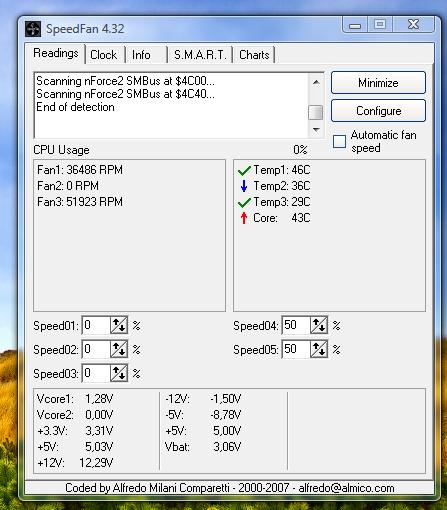Click the Speed01 percentage input field
This screenshot has width=447, height=510.
96,325
